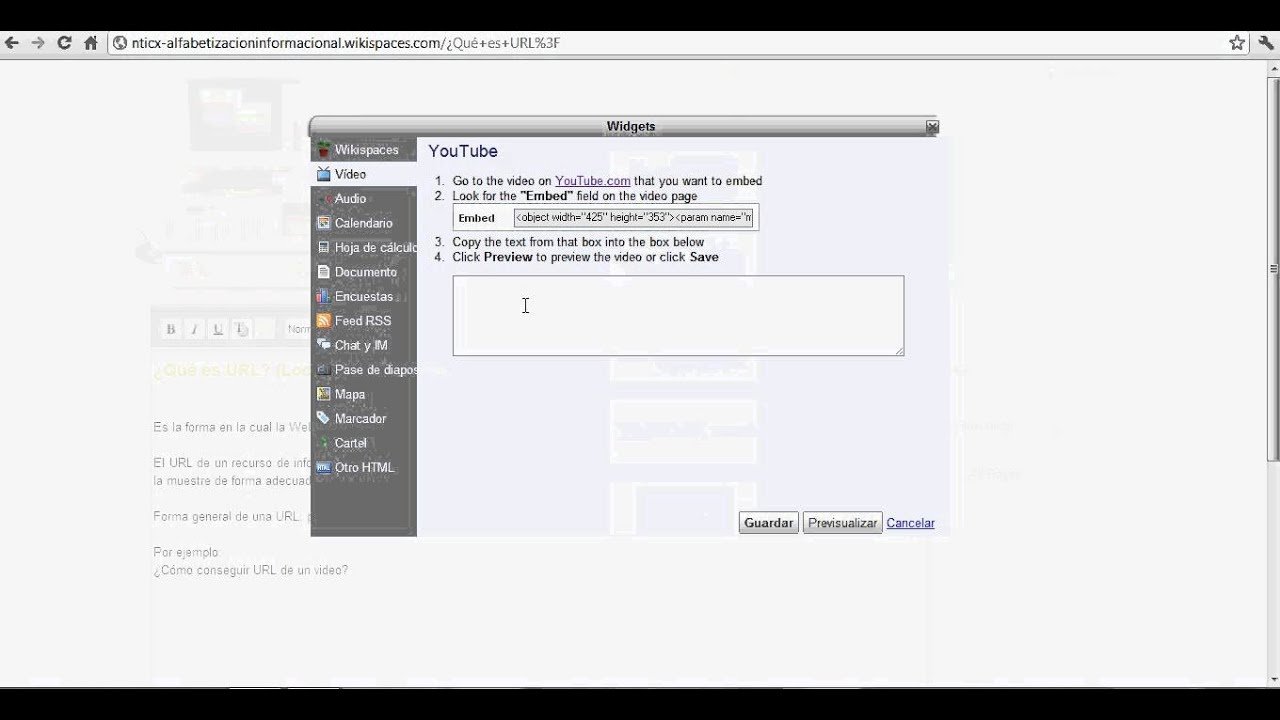
Task: Select Mapa widget category
Action: [364, 395]
